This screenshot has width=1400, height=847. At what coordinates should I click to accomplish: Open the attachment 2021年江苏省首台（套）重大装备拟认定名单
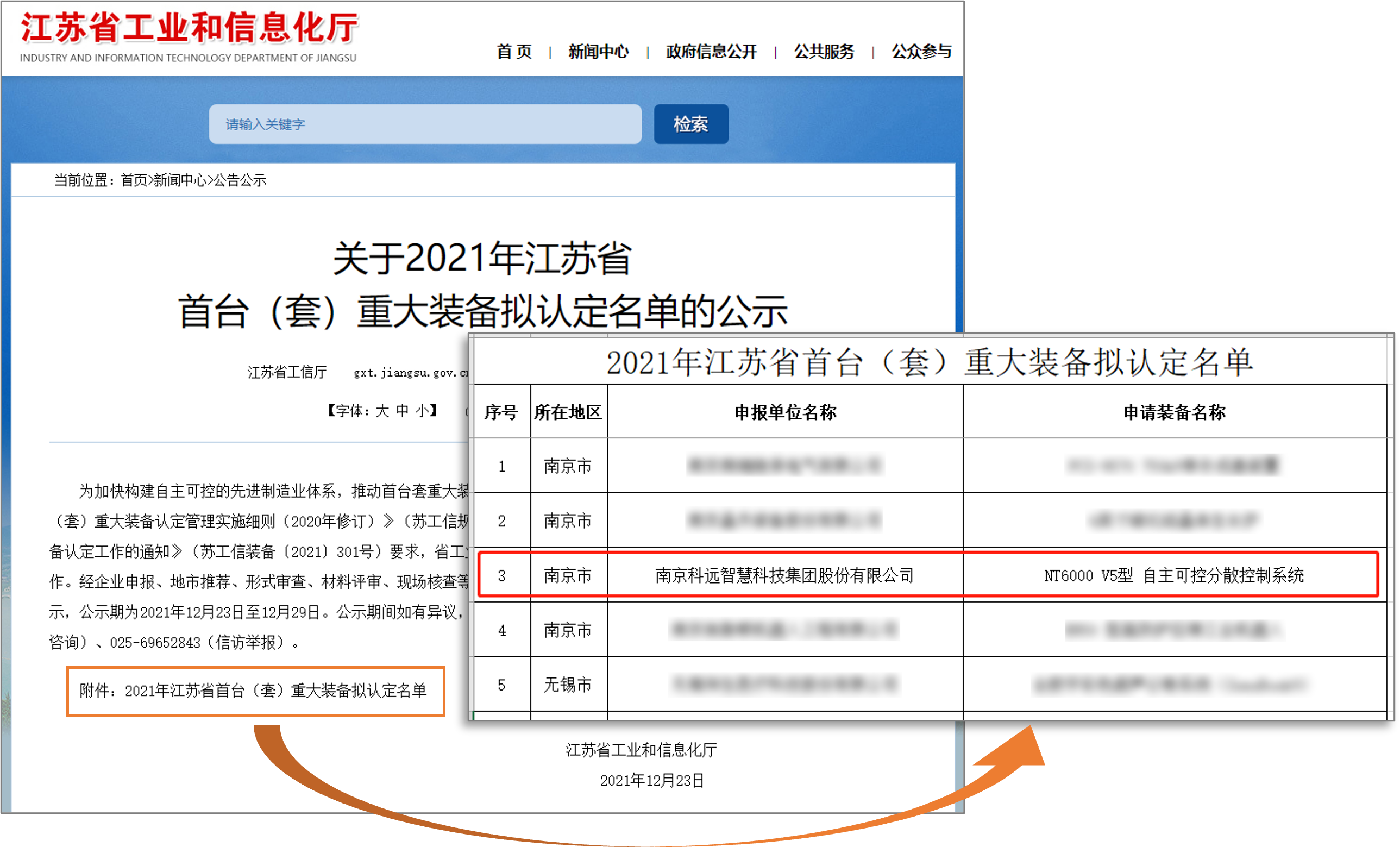coord(275,690)
